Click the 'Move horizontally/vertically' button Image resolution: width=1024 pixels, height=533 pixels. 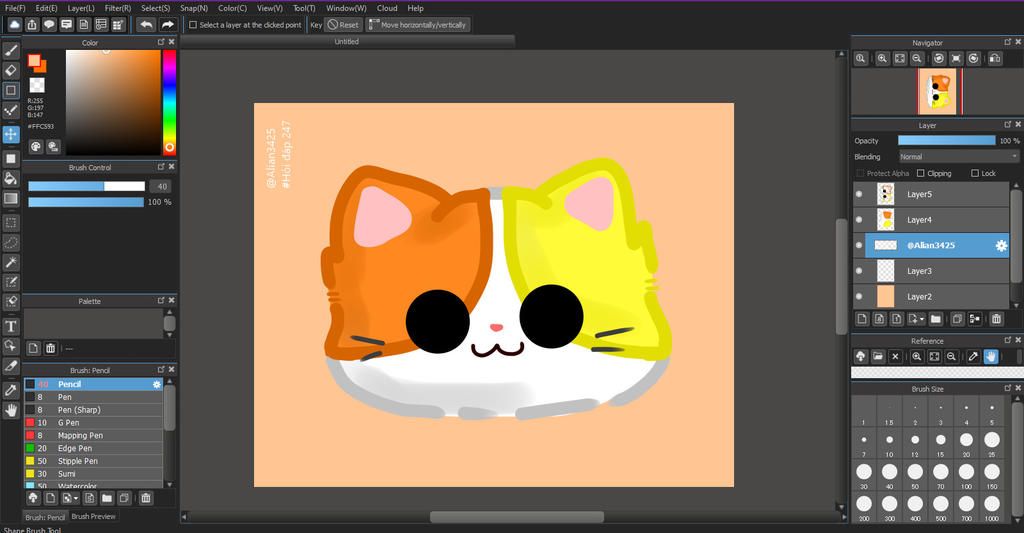click(417, 25)
